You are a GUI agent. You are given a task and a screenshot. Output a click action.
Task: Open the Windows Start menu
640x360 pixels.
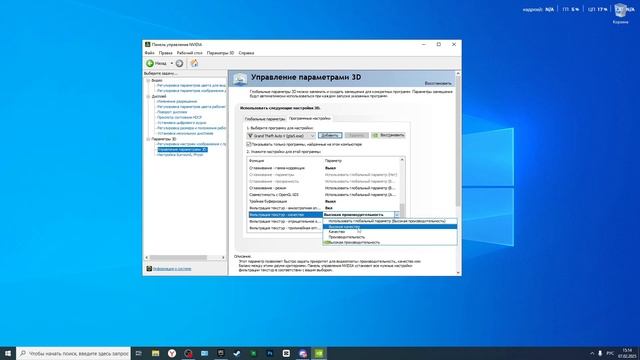(x=8, y=353)
